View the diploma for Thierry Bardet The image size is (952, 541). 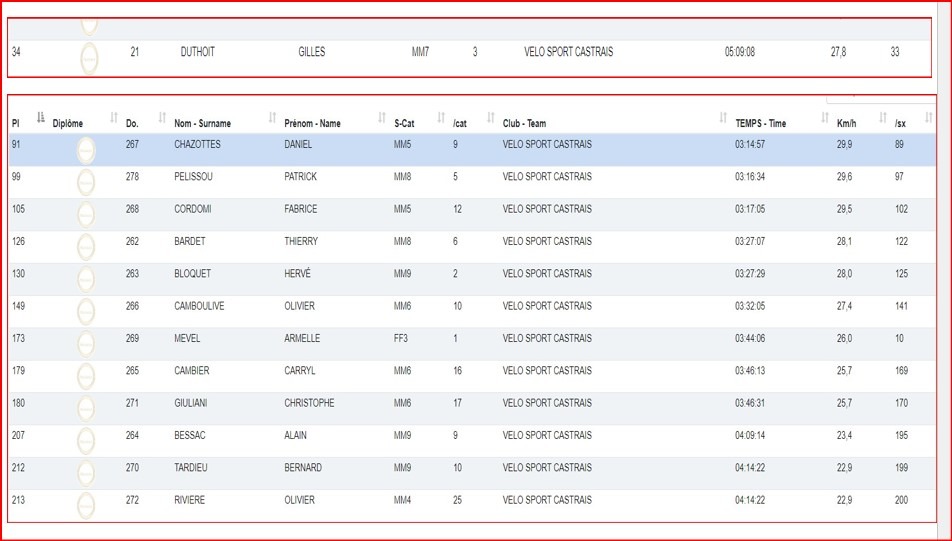point(86,246)
